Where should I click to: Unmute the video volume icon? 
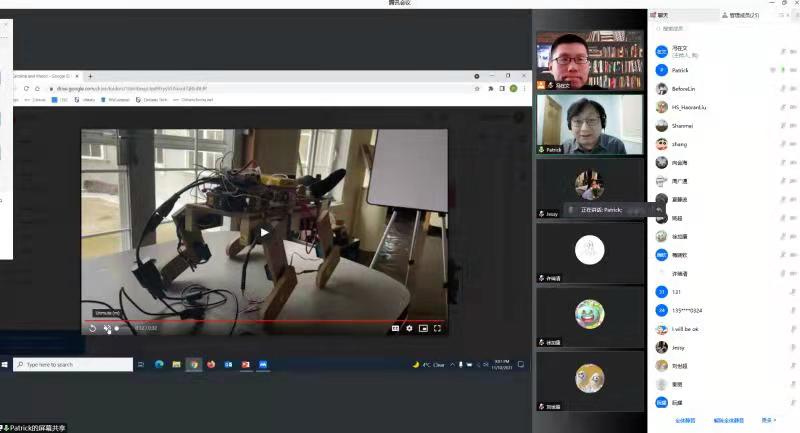click(x=106, y=328)
